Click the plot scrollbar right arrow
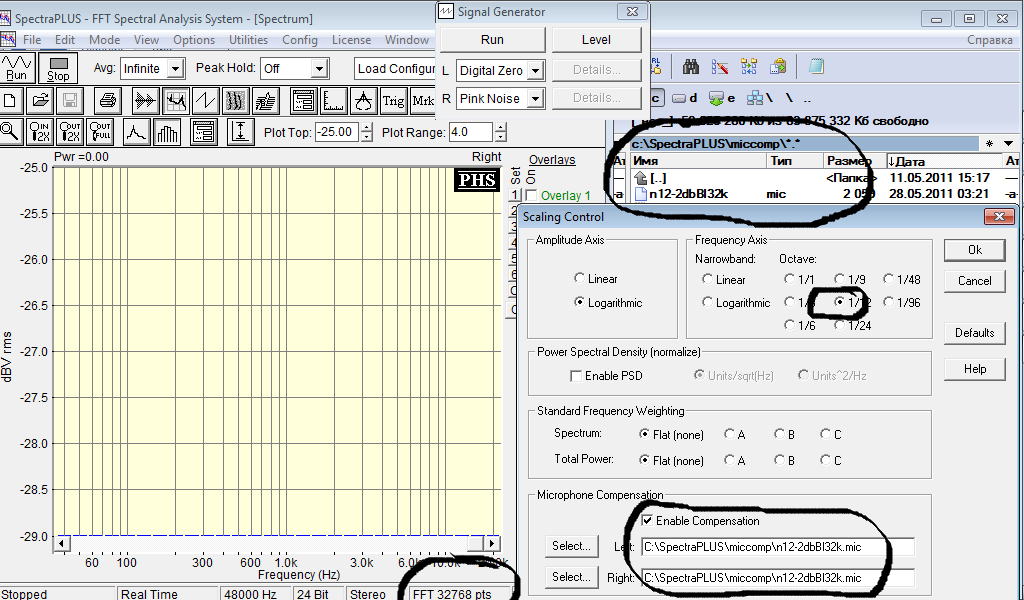Viewport: 1024px width, 600px height. pyautogui.click(x=492, y=543)
